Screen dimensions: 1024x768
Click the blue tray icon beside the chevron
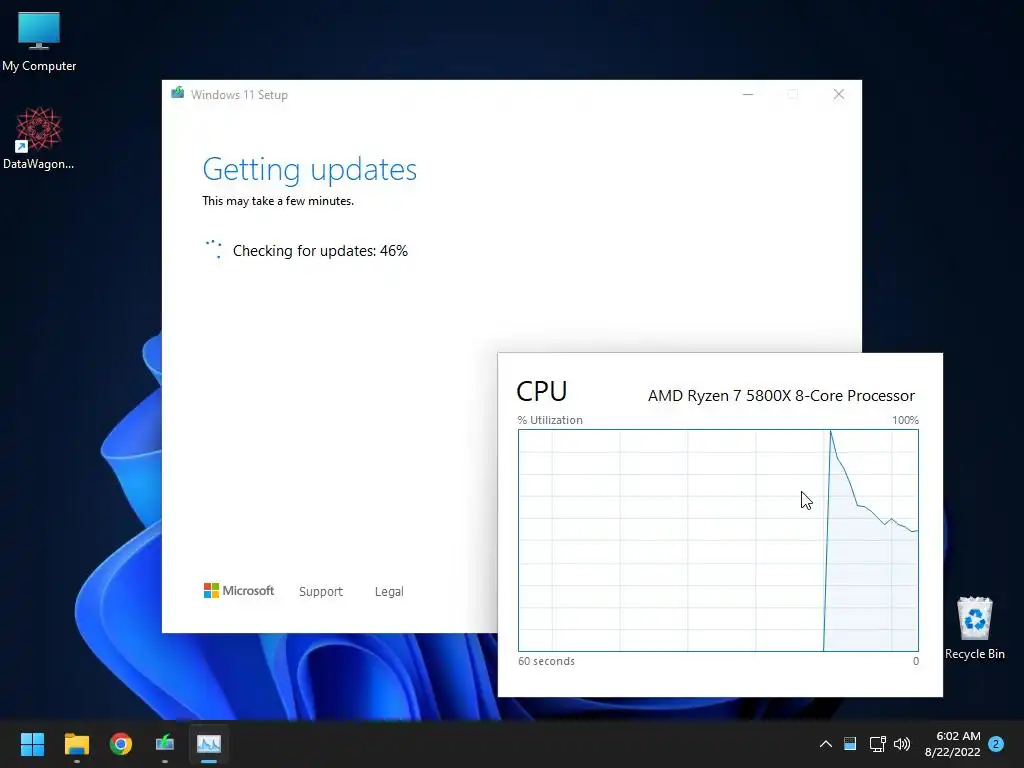click(850, 744)
